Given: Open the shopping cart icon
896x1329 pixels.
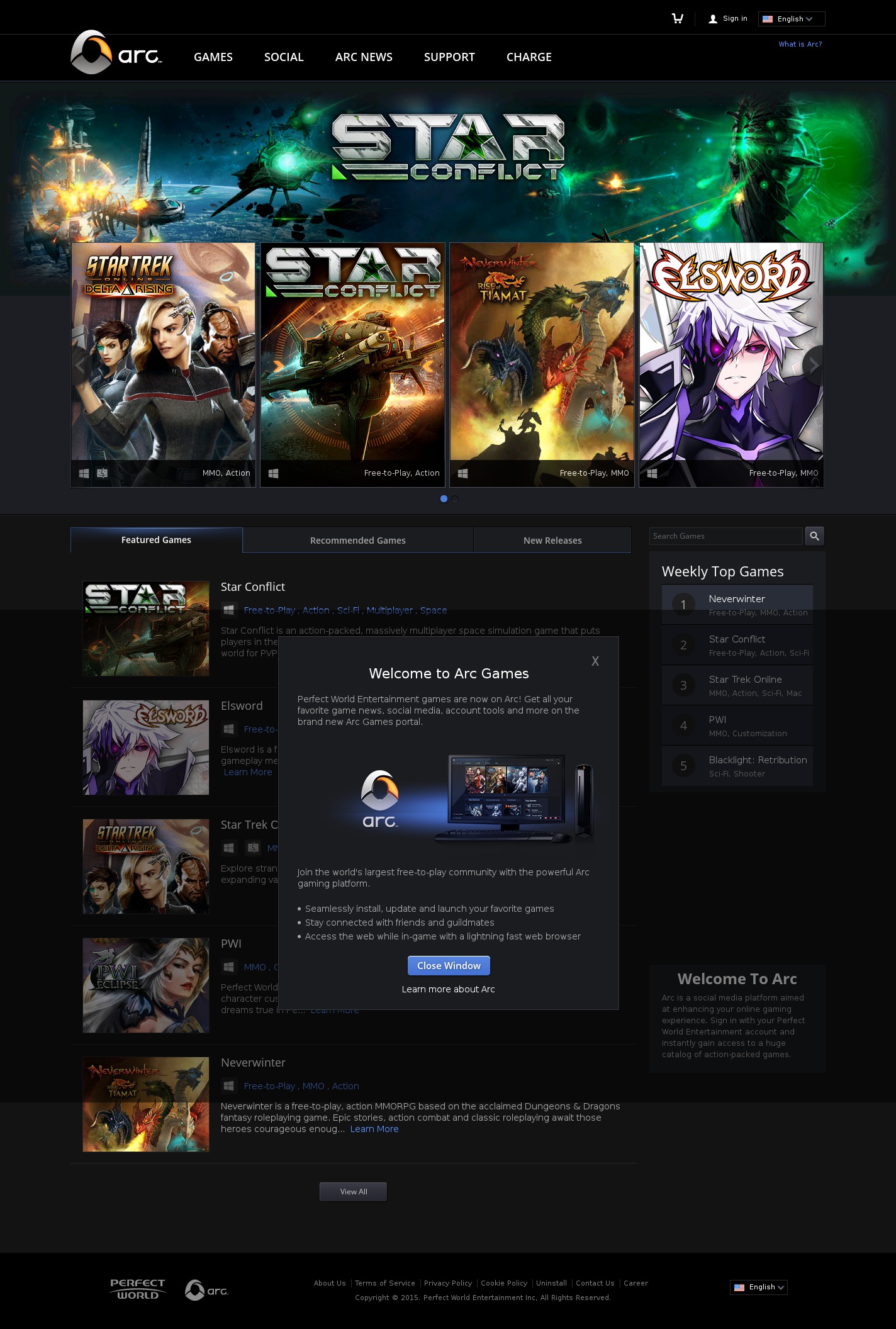Looking at the screenshot, I should [x=677, y=19].
